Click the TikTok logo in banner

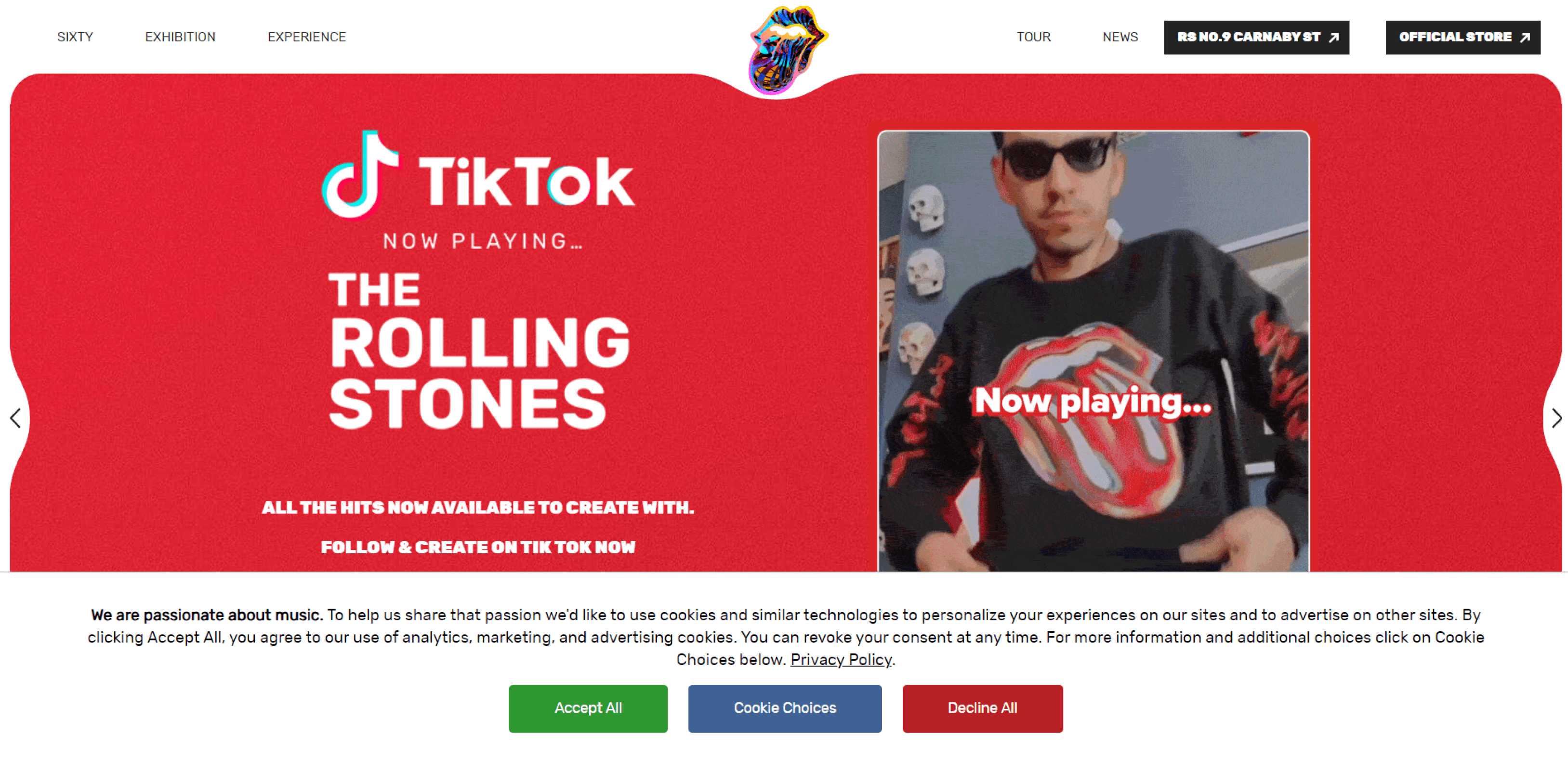tap(478, 174)
